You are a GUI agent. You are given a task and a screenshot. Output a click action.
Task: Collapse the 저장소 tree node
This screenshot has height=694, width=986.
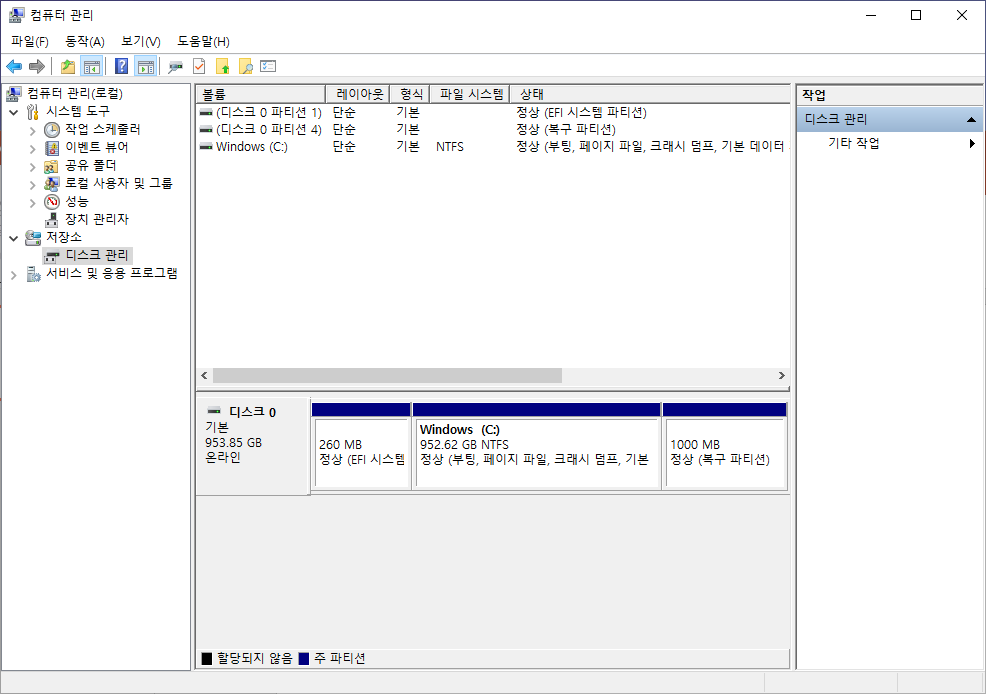(x=14, y=239)
